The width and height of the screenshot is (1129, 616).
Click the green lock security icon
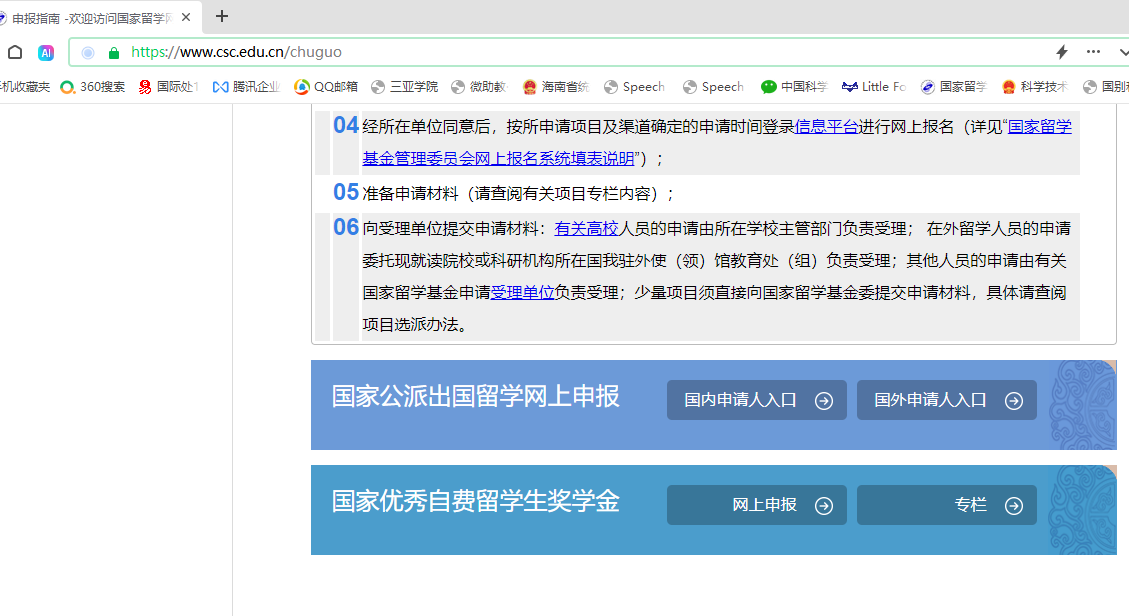tap(114, 52)
